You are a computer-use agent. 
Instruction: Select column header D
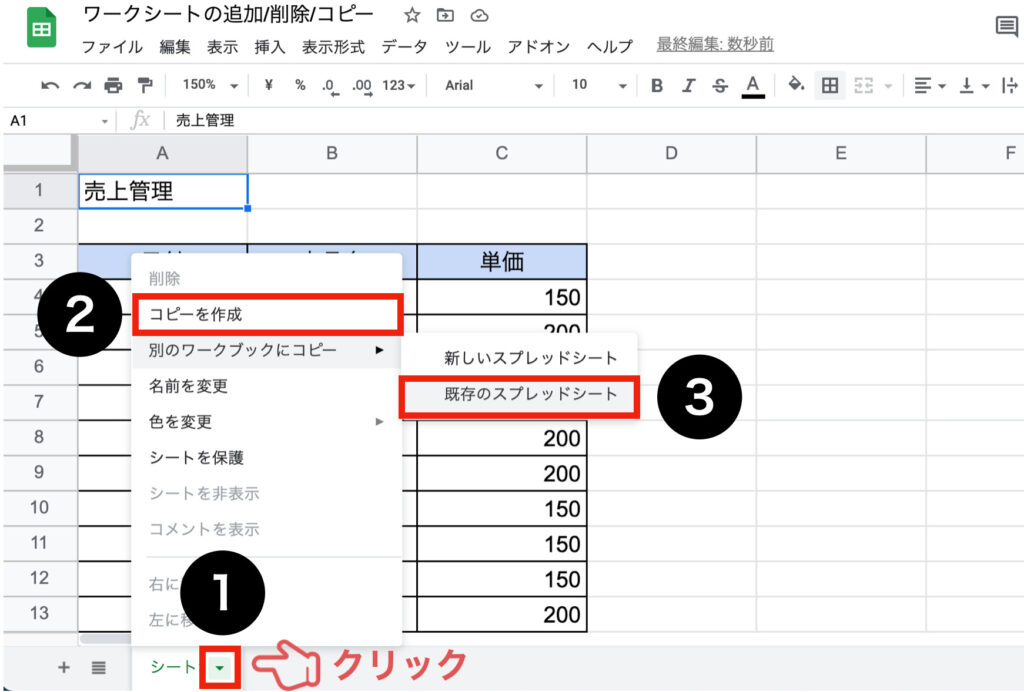pos(671,153)
